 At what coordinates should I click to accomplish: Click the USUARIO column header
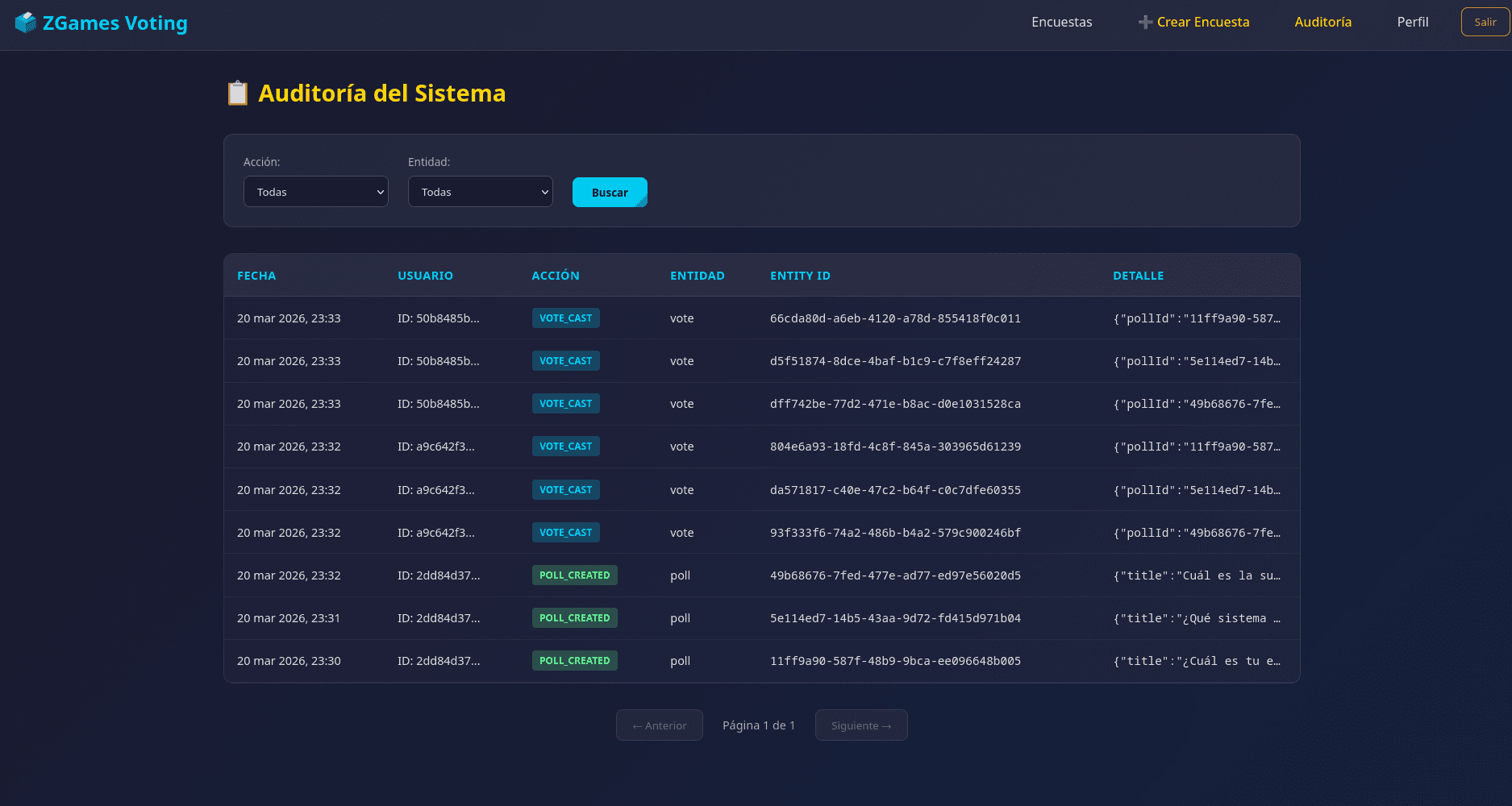[x=425, y=276]
